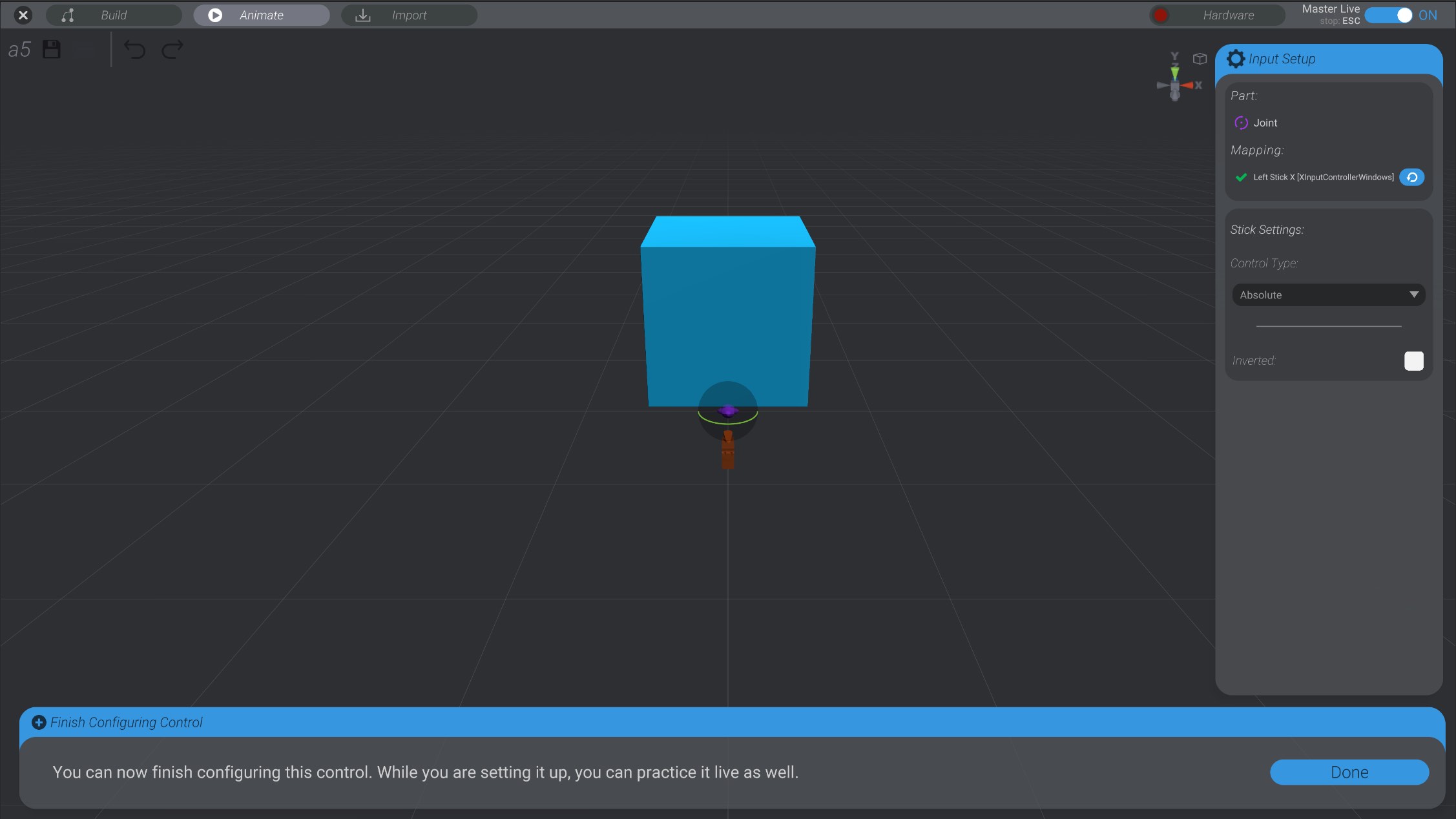Click the slider beneath the Absolute dropdown
The height and width of the screenshot is (819, 1456).
[1328, 326]
